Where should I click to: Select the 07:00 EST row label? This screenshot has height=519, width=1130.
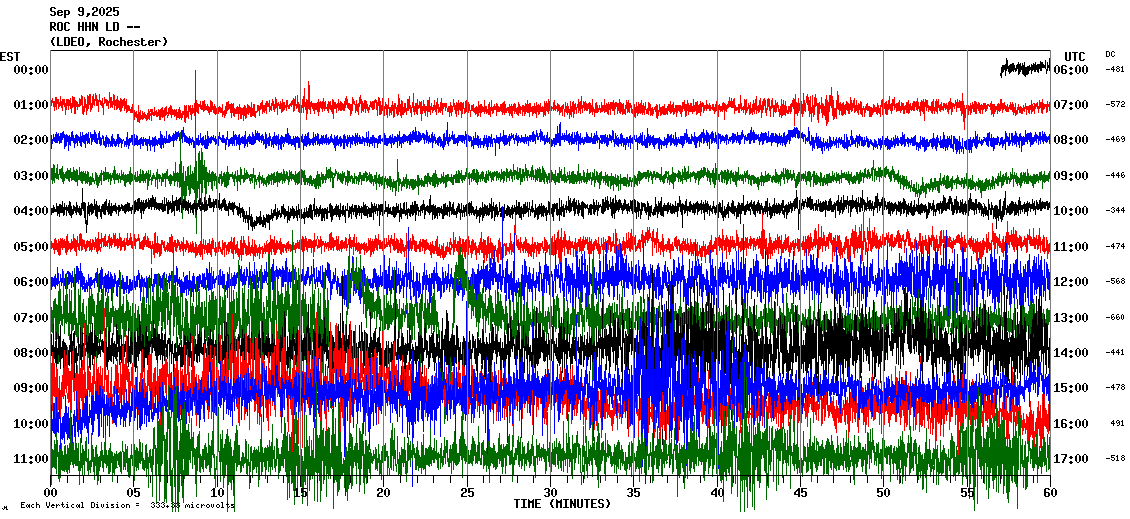[31, 318]
